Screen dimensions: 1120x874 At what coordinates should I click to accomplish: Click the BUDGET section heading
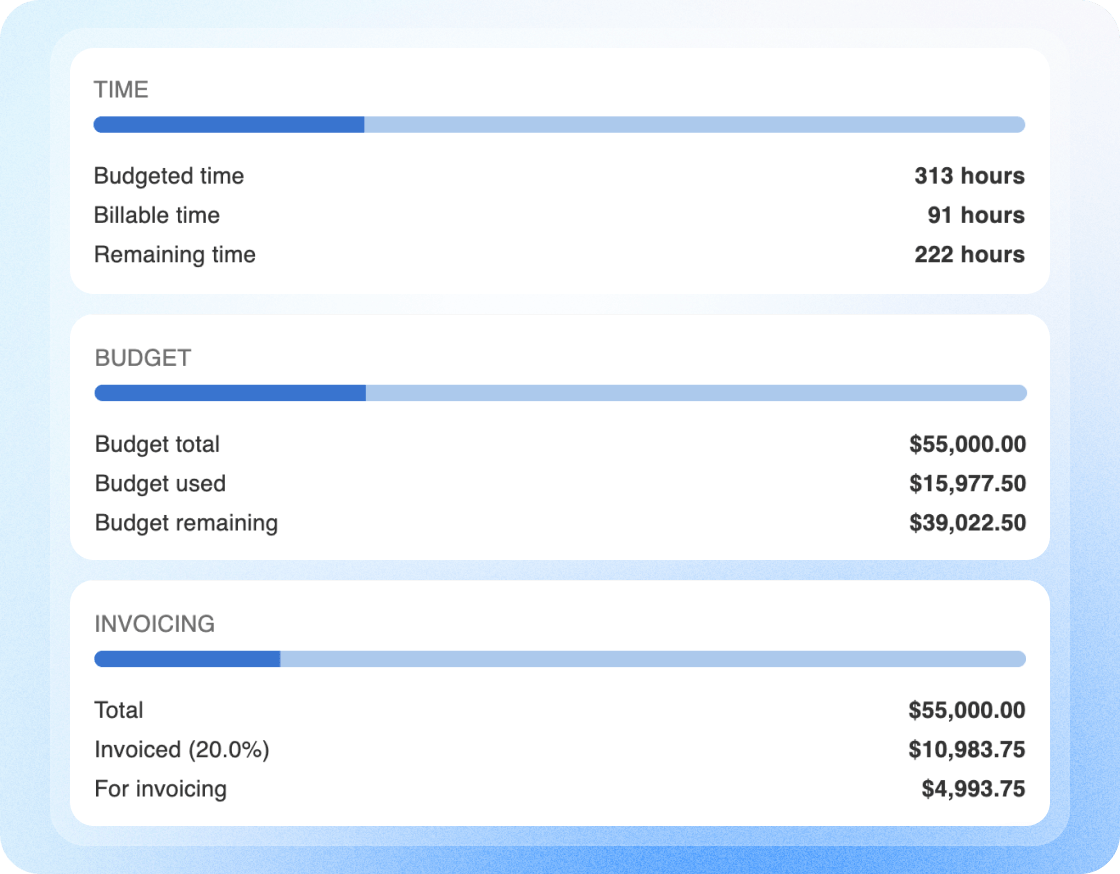click(x=143, y=358)
